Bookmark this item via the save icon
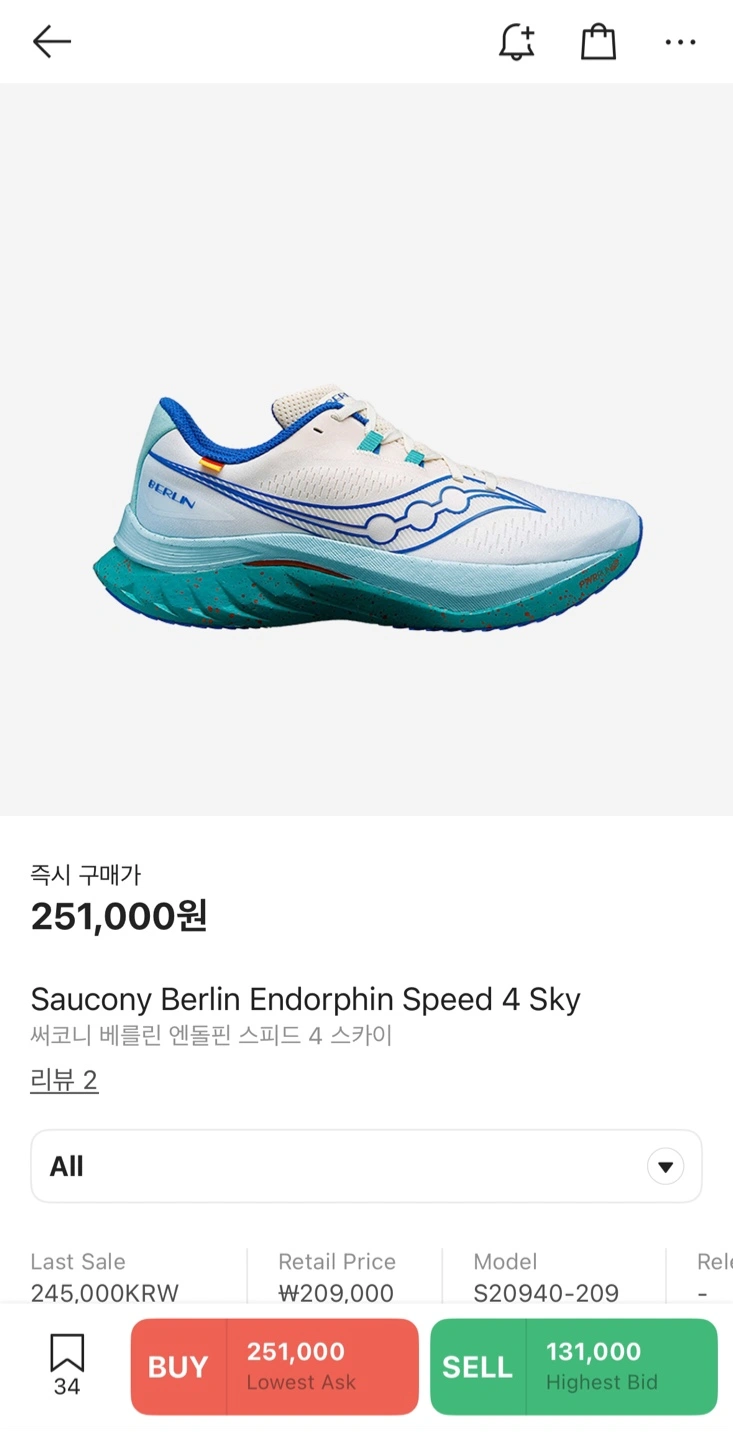This screenshot has width=733, height=1440. 67,1353
